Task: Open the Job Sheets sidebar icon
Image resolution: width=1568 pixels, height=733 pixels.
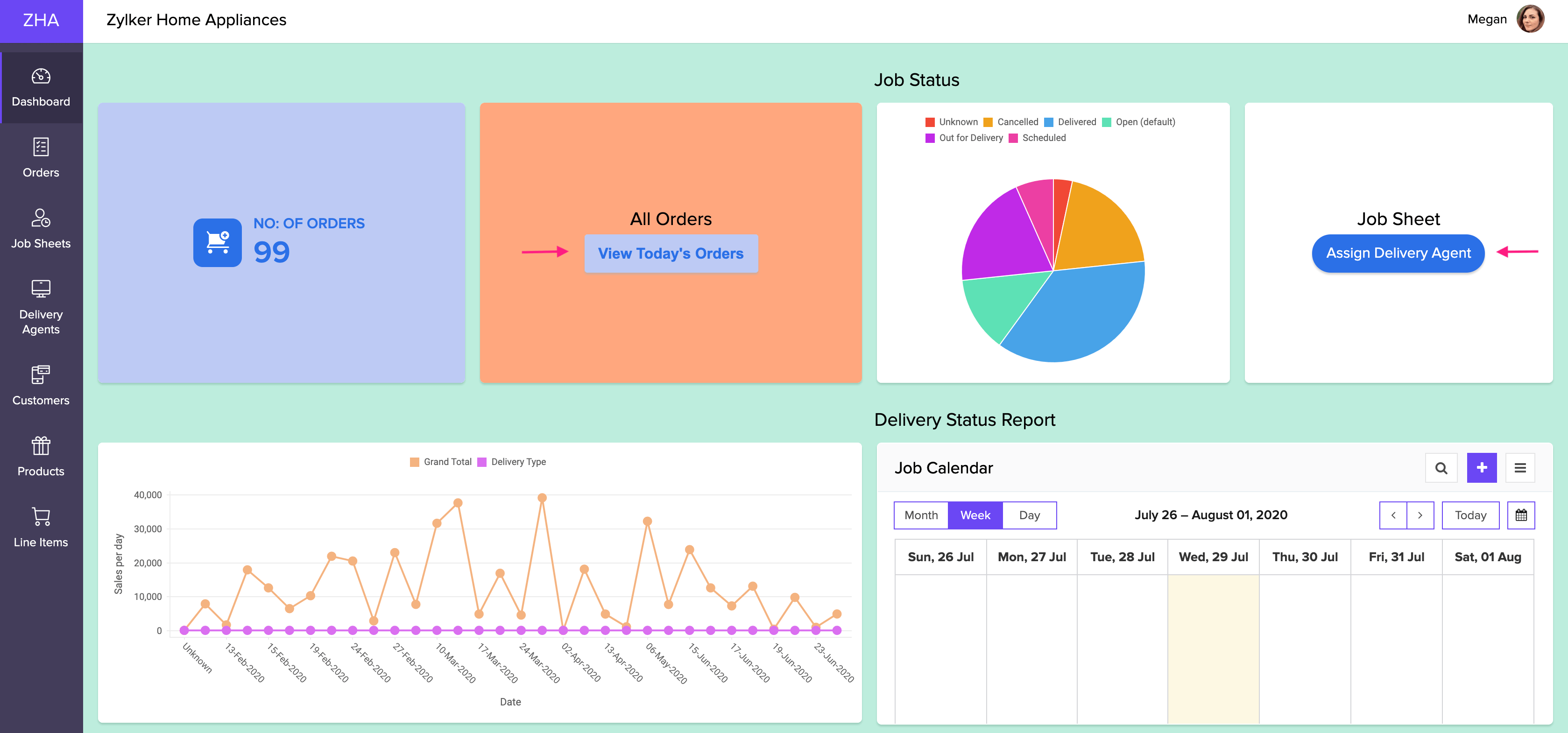Action: [x=41, y=218]
